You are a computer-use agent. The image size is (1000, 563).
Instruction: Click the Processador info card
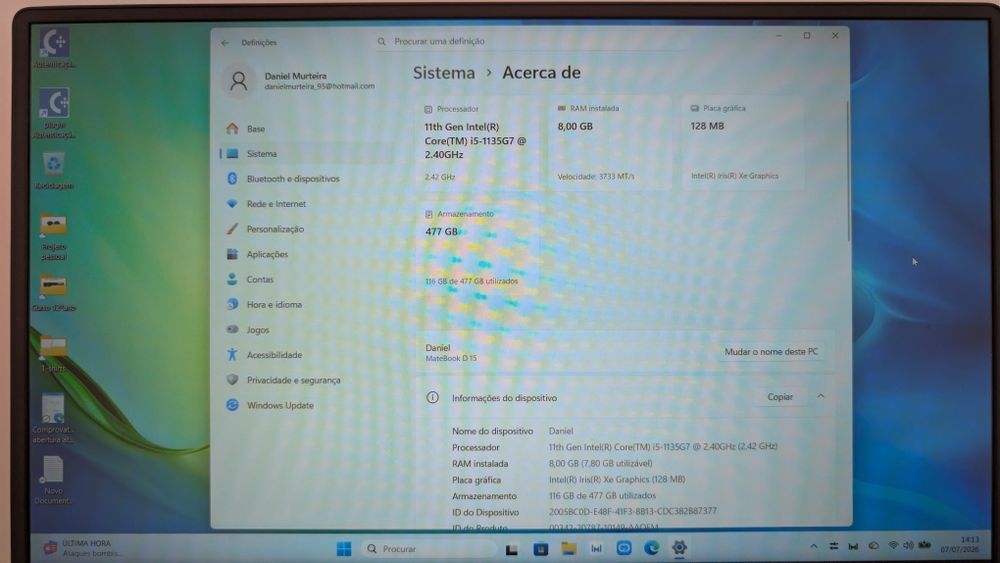coord(477,143)
